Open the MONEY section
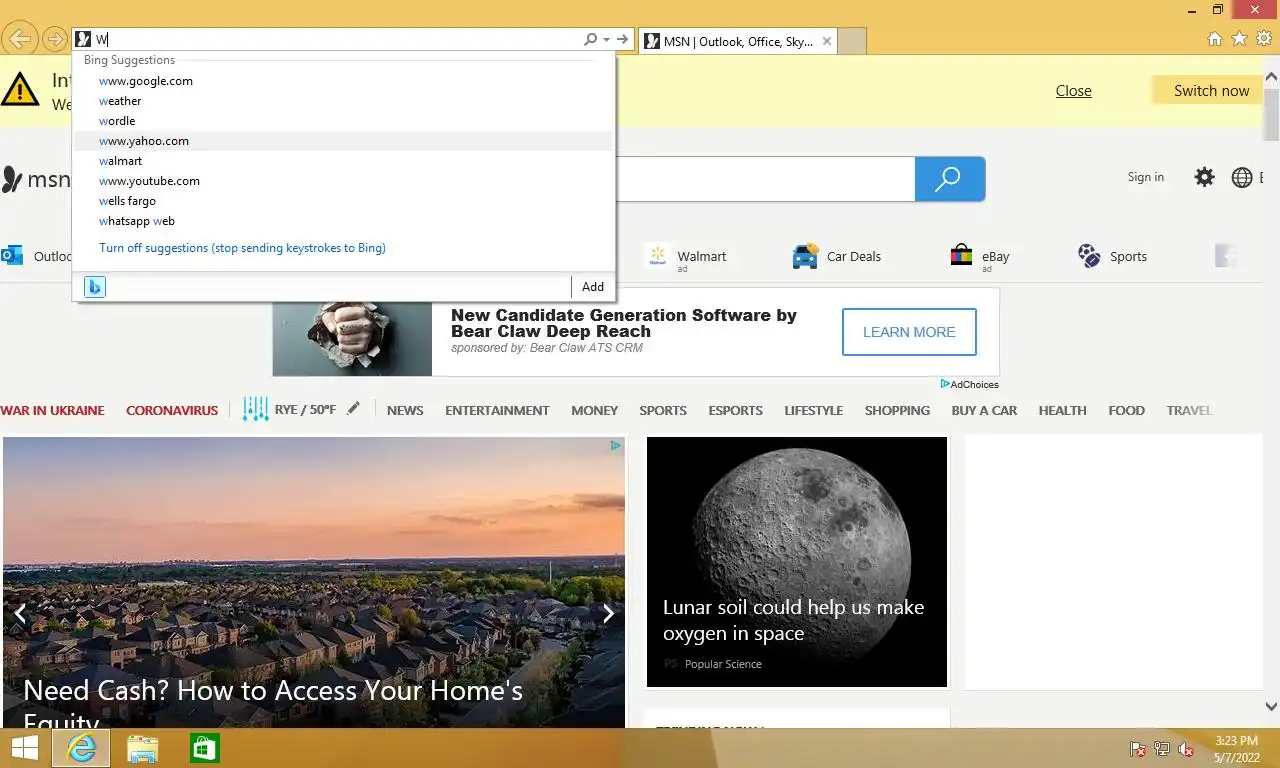1280x768 pixels. coord(594,410)
